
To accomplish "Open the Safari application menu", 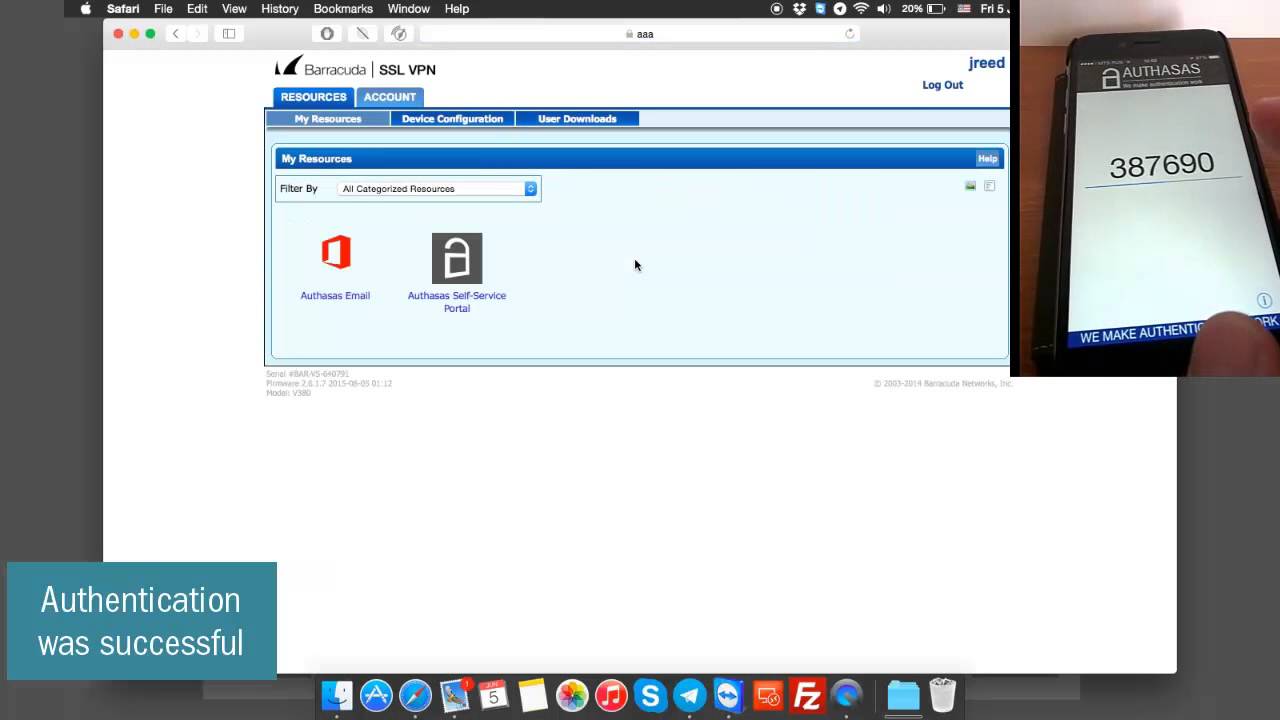I will click(123, 9).
